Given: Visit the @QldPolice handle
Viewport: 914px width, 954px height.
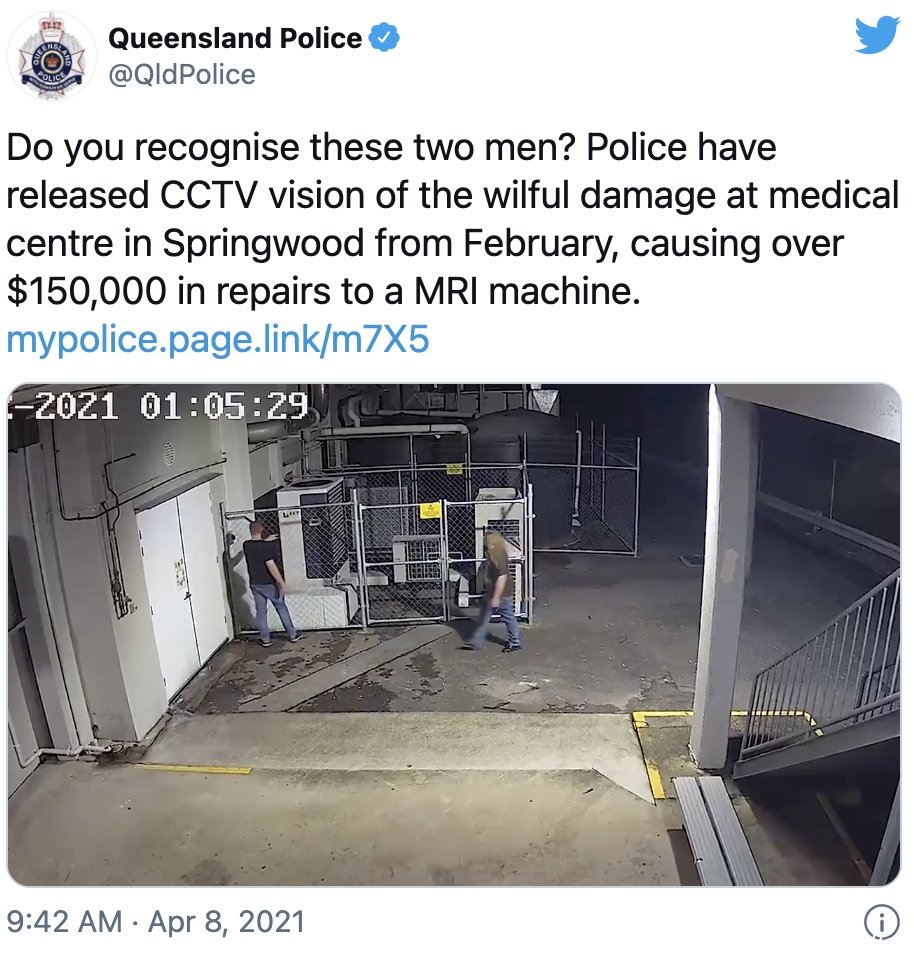Looking at the screenshot, I should (181, 75).
